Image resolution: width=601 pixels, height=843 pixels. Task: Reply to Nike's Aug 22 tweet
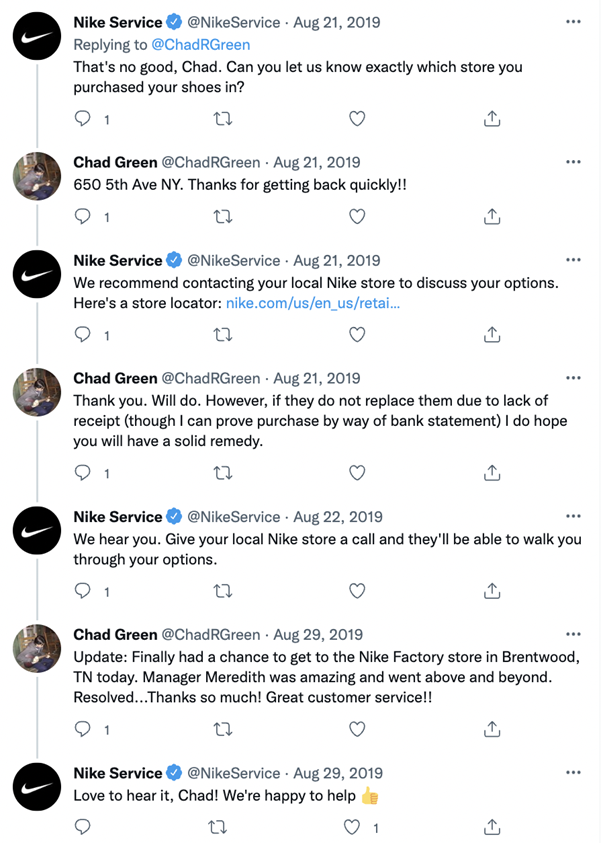[x=84, y=591]
